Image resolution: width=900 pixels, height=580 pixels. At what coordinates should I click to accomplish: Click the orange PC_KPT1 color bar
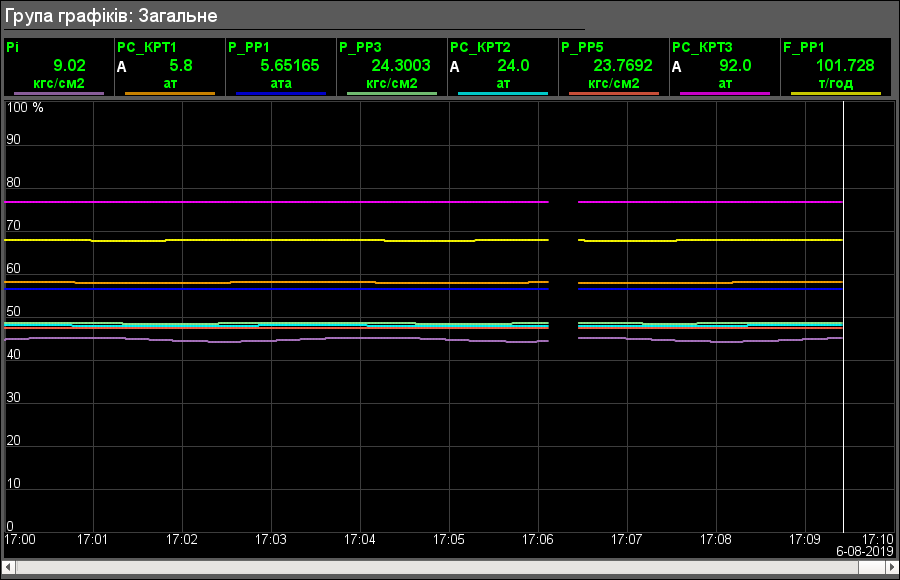tap(170, 93)
